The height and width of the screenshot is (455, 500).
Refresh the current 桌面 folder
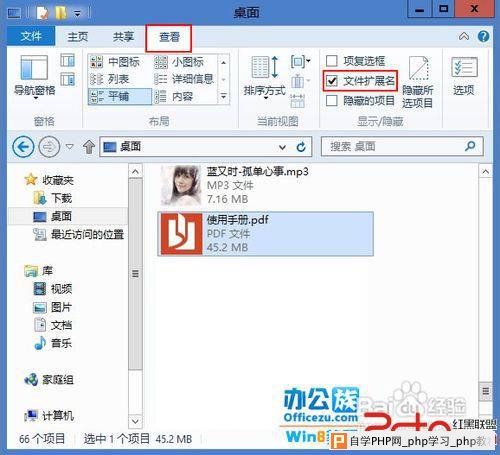pyautogui.click(x=301, y=147)
